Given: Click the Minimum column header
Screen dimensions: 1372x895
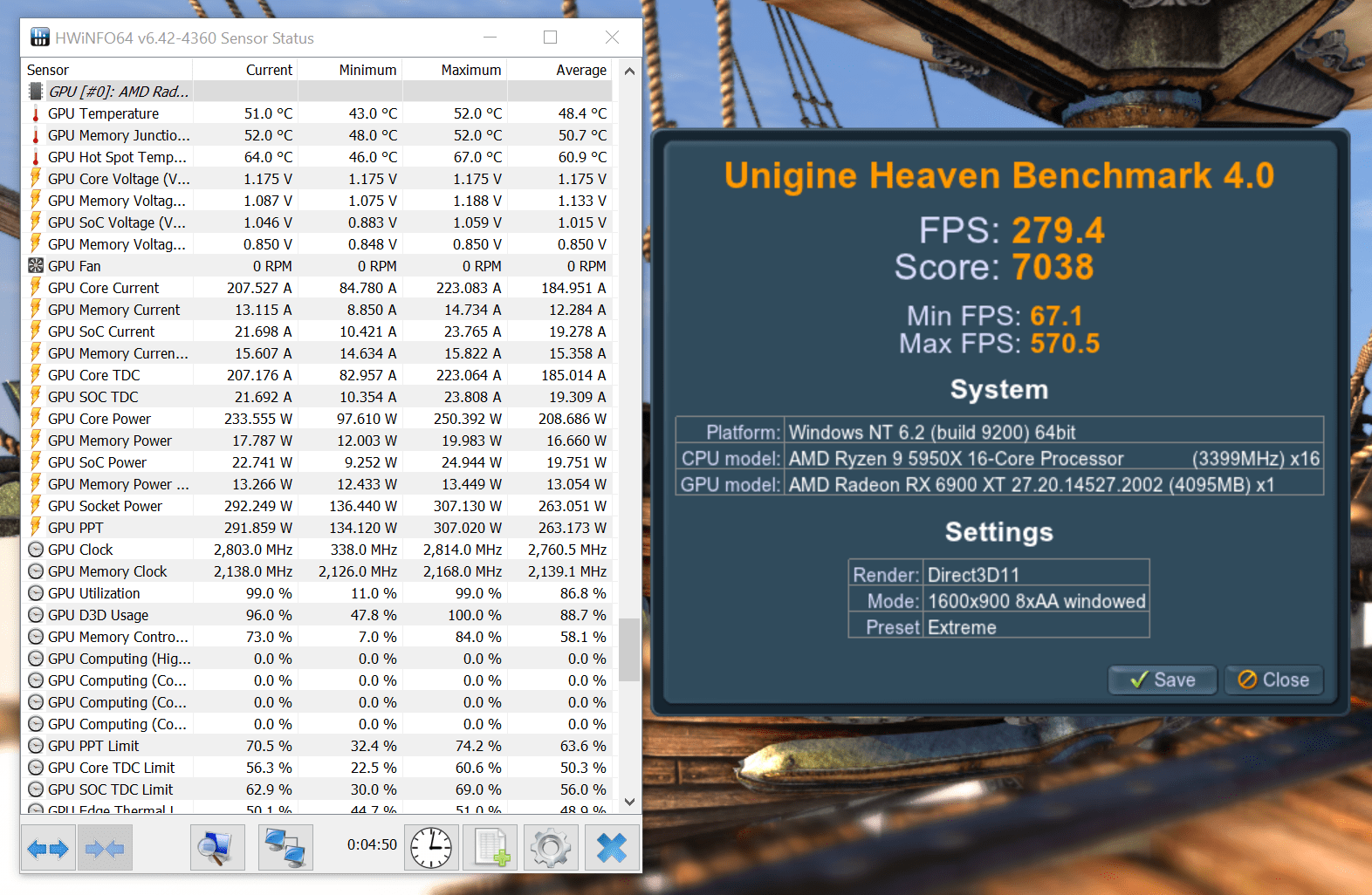Looking at the screenshot, I should click(350, 70).
